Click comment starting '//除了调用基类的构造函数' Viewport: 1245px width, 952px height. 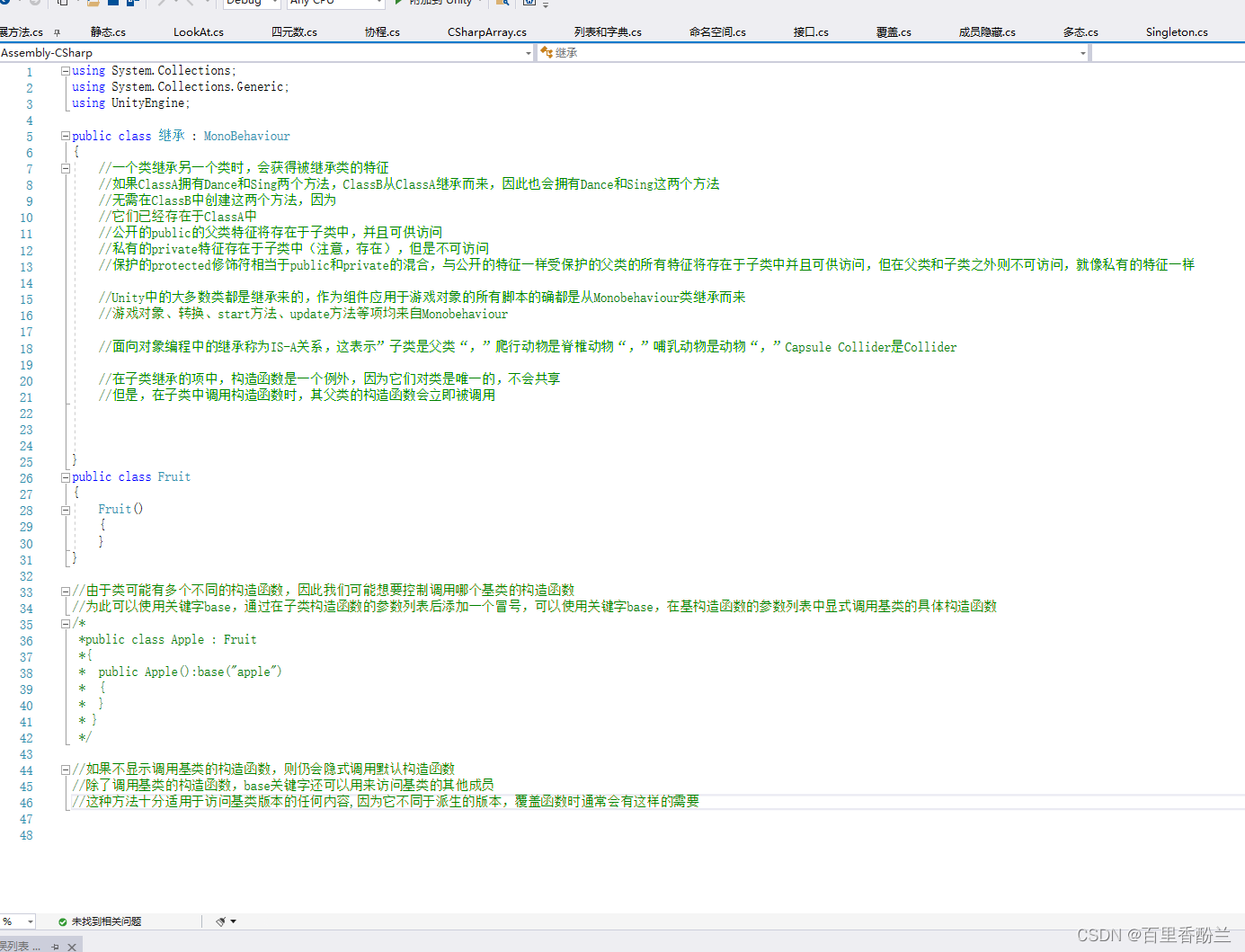pyautogui.click(x=283, y=786)
